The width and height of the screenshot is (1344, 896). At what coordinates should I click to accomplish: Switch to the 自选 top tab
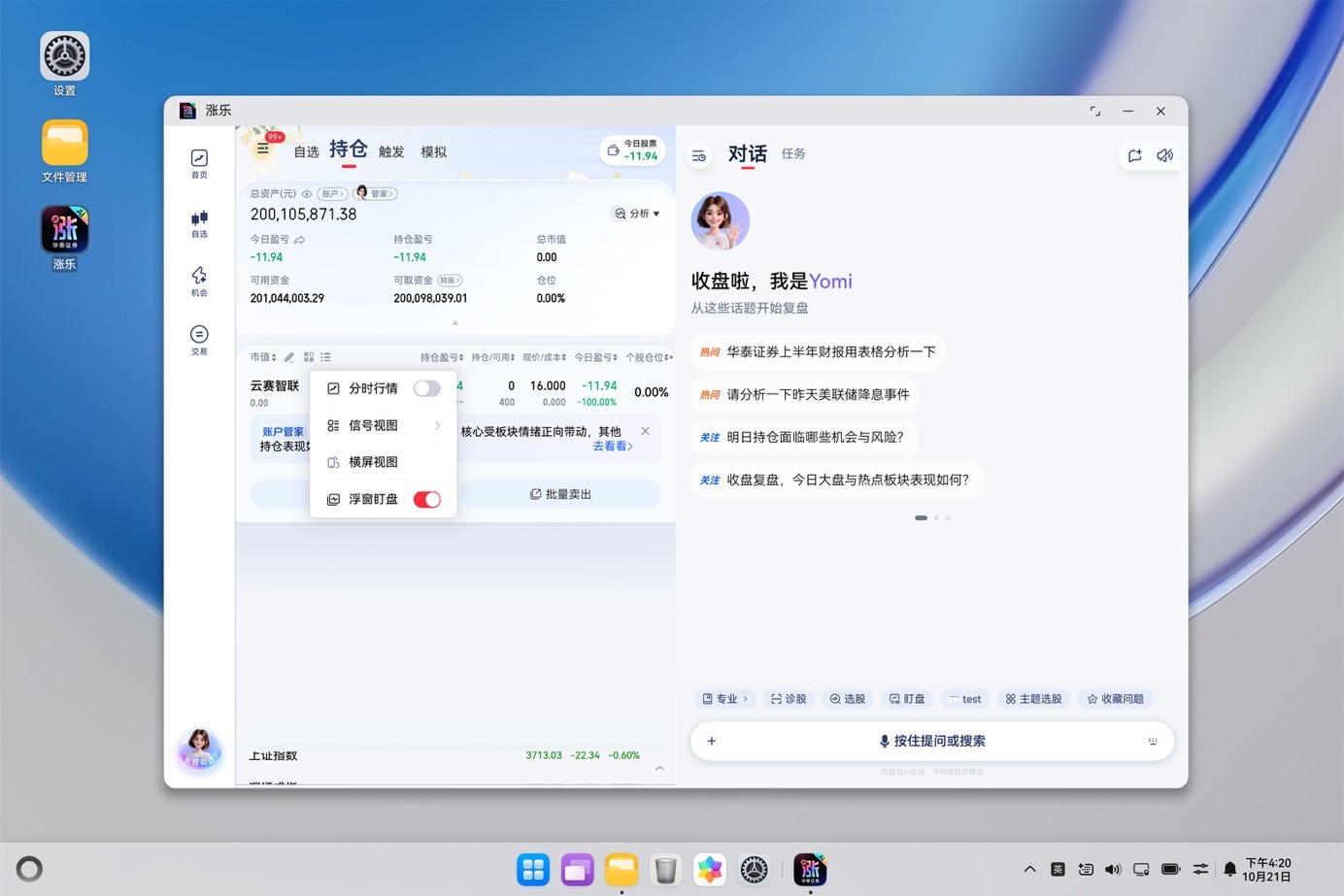(307, 151)
